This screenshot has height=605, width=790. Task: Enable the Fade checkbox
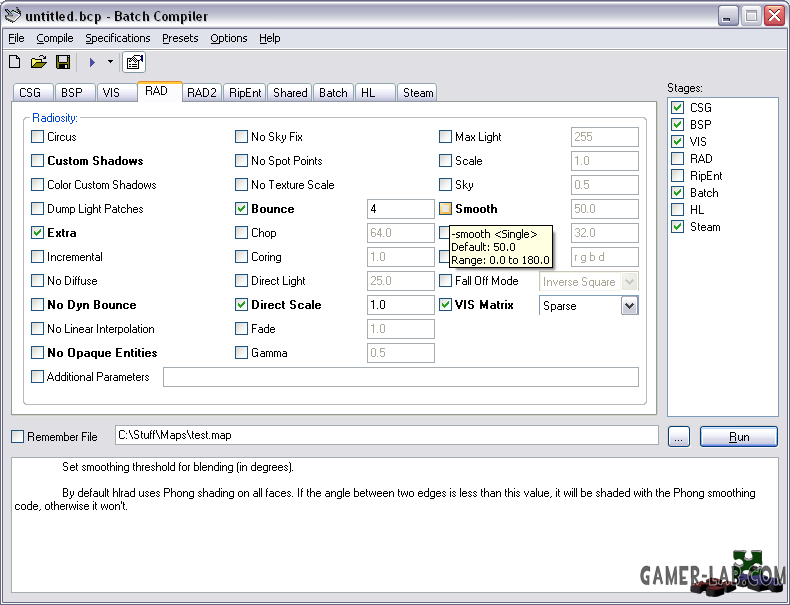click(x=241, y=328)
